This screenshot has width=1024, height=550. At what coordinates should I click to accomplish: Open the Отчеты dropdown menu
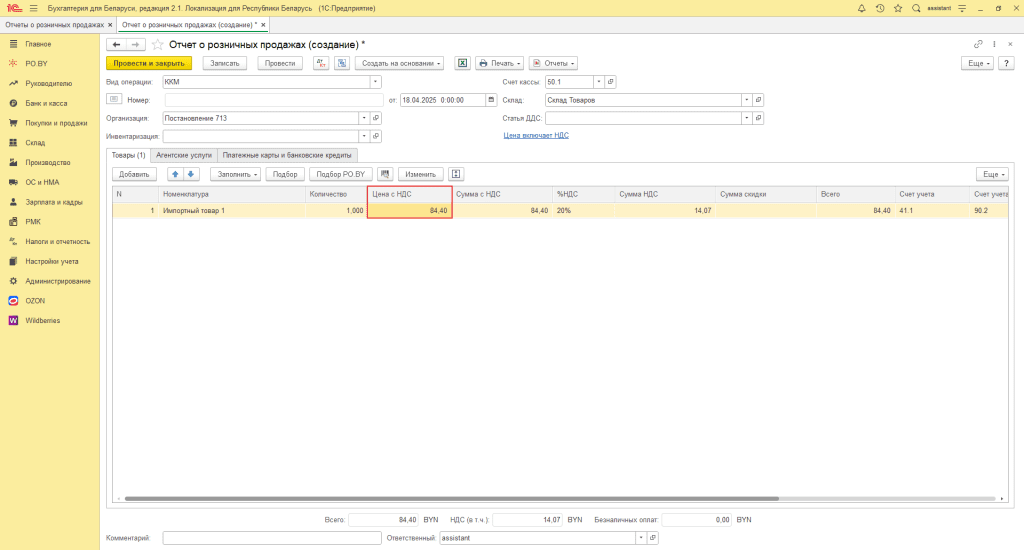click(553, 63)
